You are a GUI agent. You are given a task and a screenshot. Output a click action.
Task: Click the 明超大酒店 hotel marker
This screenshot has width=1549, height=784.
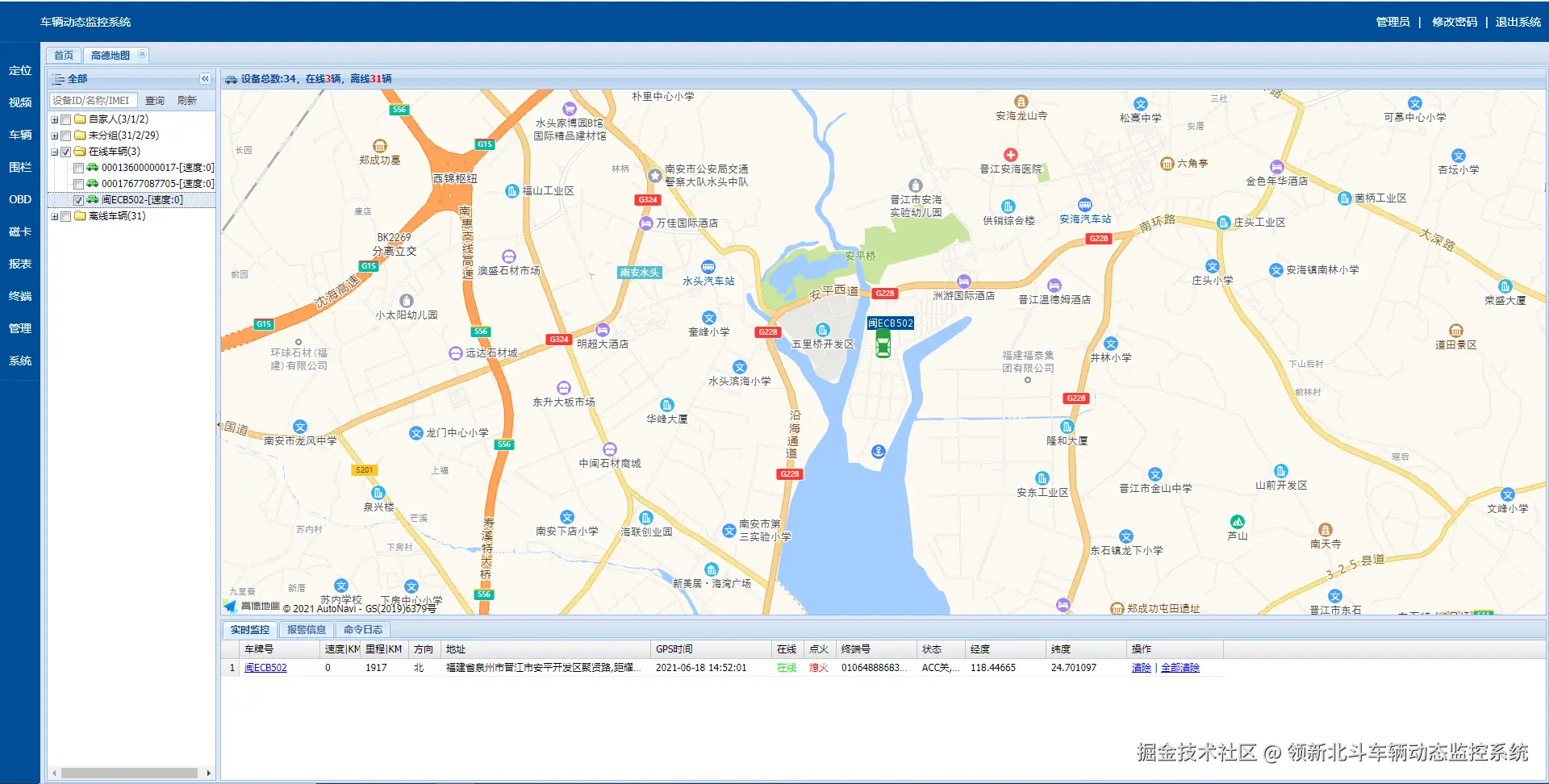pos(603,330)
